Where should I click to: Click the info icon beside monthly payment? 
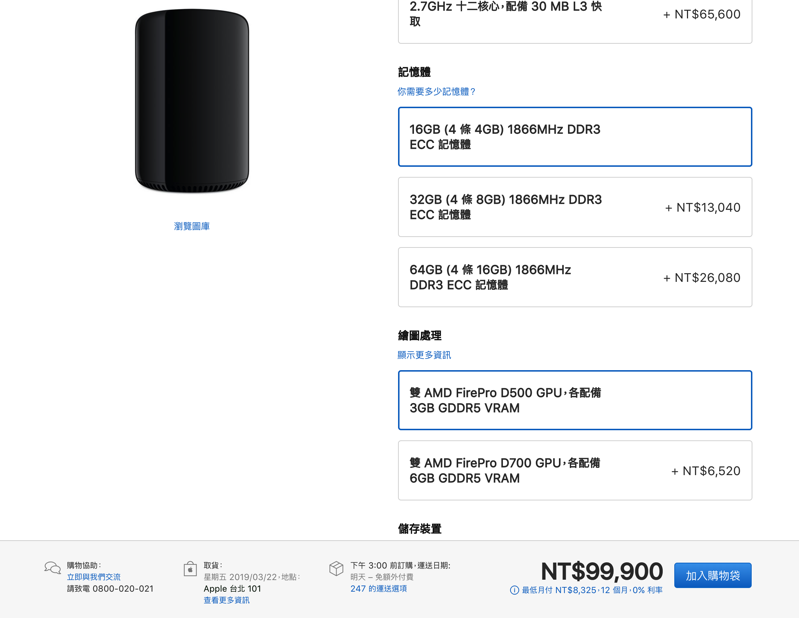click(514, 590)
